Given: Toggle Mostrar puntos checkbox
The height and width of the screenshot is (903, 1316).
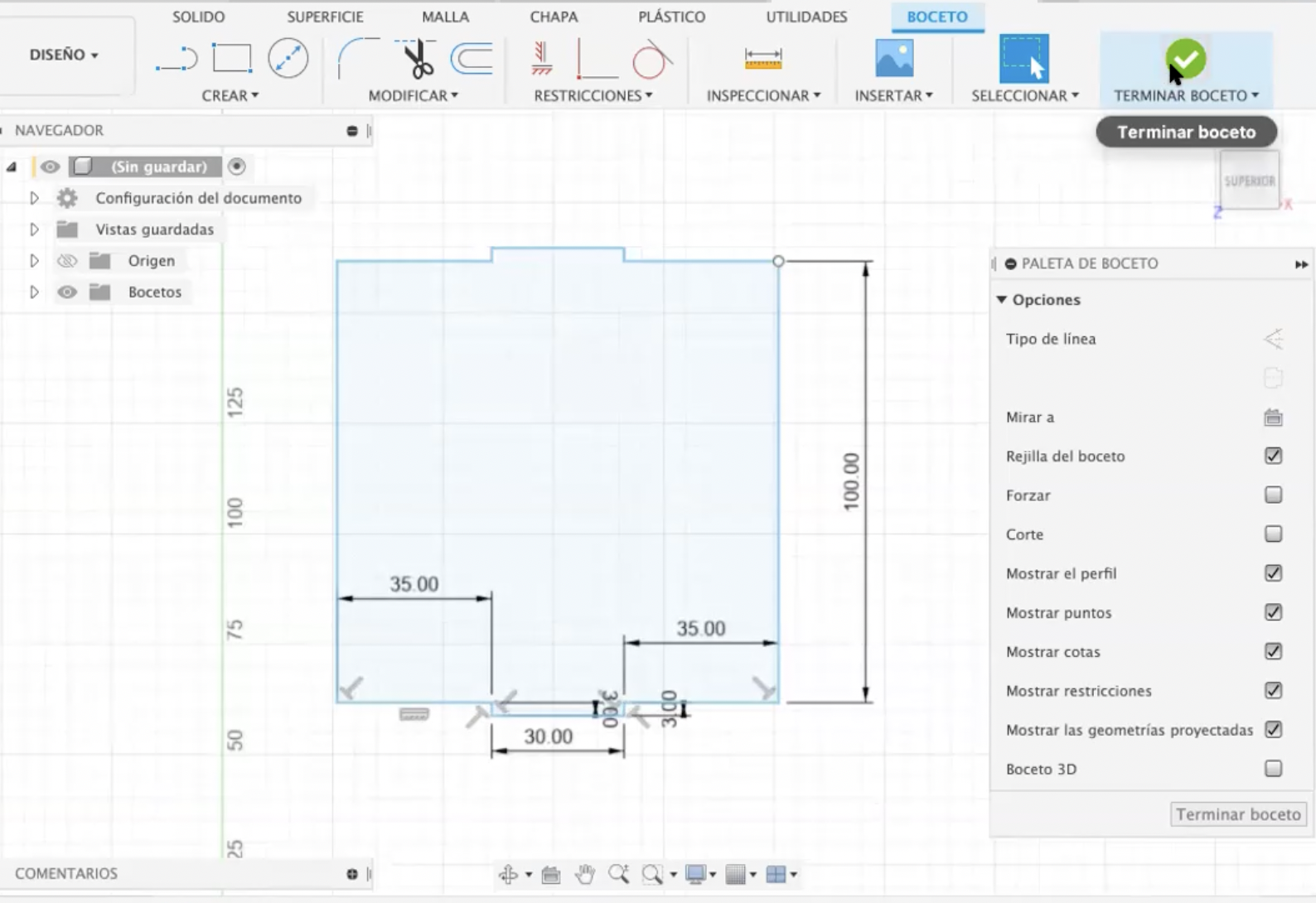Looking at the screenshot, I should tap(1274, 611).
